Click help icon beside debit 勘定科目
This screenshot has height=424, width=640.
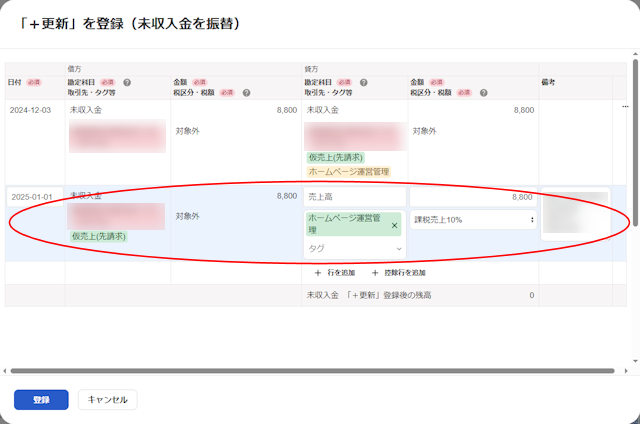click(127, 82)
